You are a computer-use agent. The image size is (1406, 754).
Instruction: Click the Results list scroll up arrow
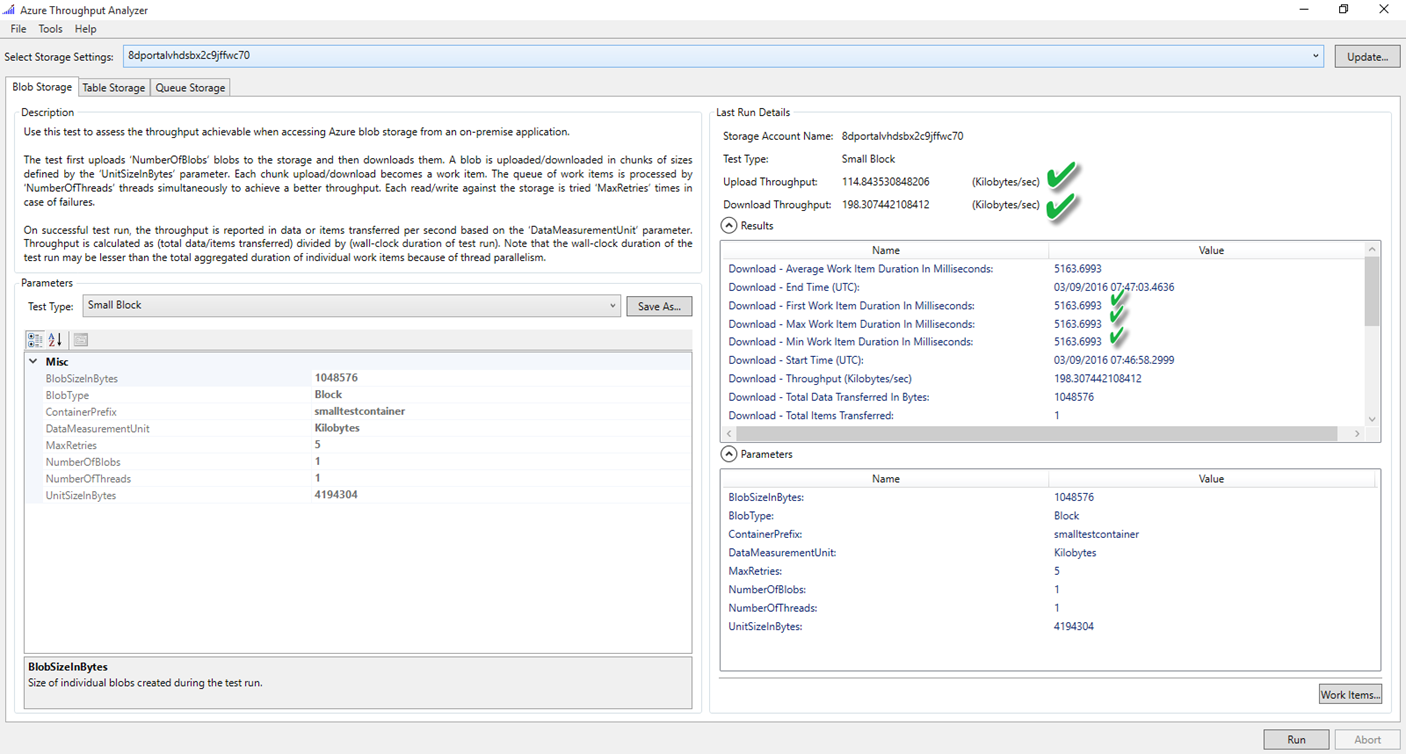[x=1372, y=250]
